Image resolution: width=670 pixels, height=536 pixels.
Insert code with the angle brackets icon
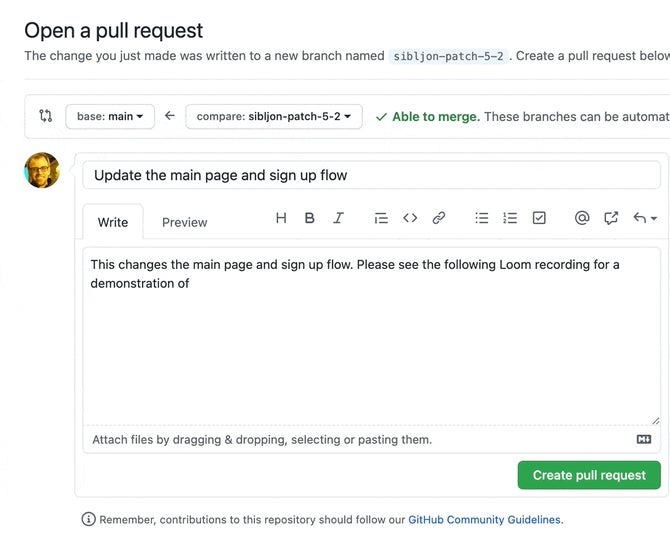coord(410,218)
